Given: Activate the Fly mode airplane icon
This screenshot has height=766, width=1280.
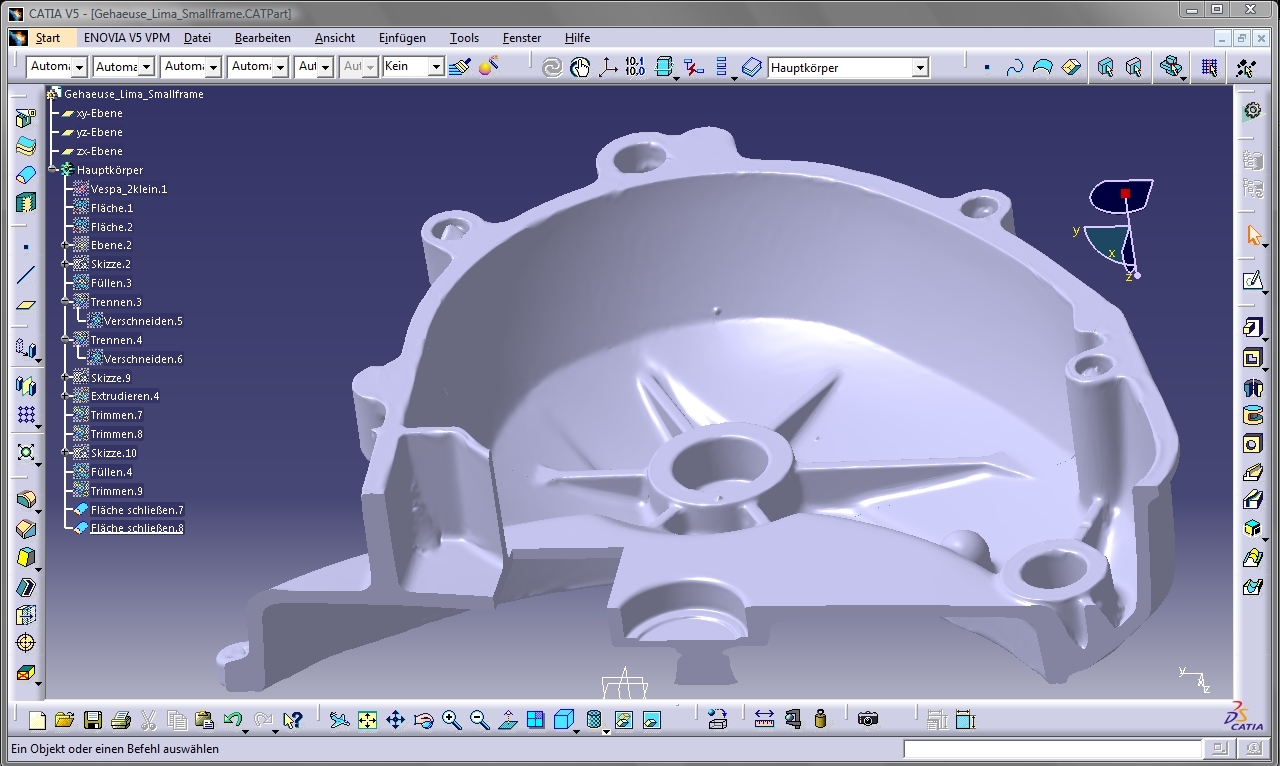Looking at the screenshot, I should (x=339, y=720).
